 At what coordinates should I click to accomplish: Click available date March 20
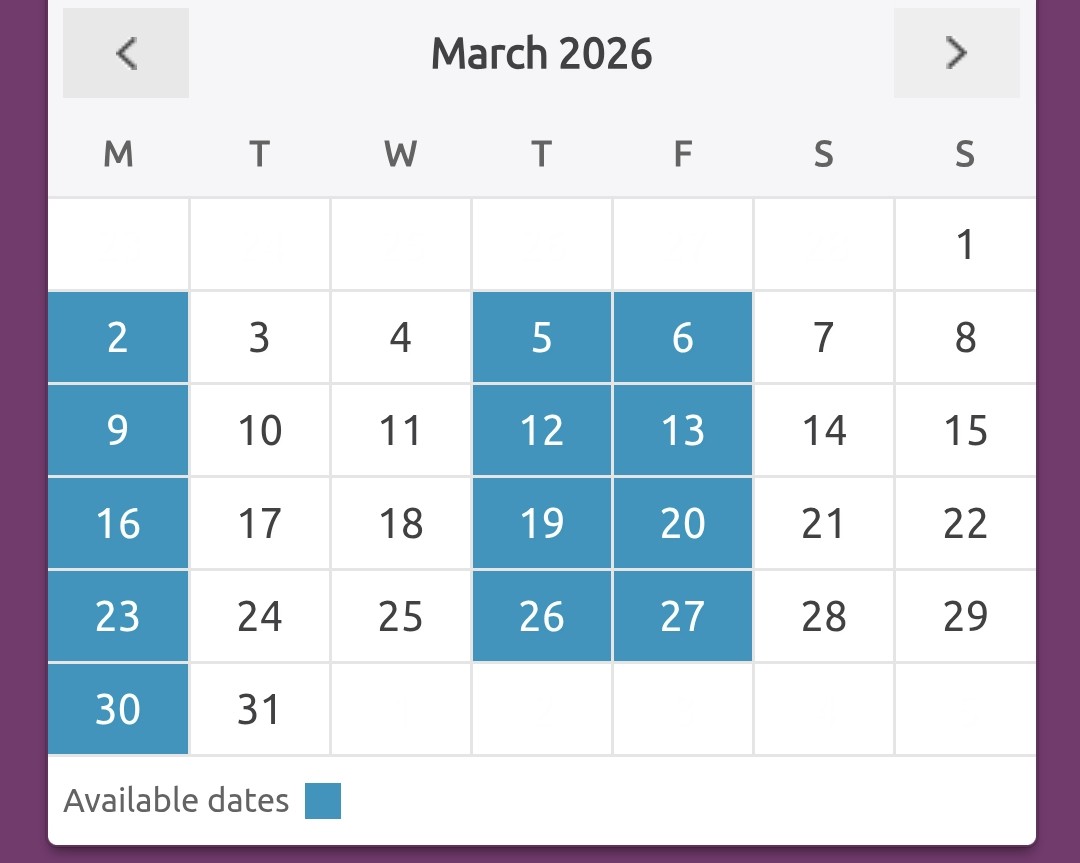click(683, 524)
